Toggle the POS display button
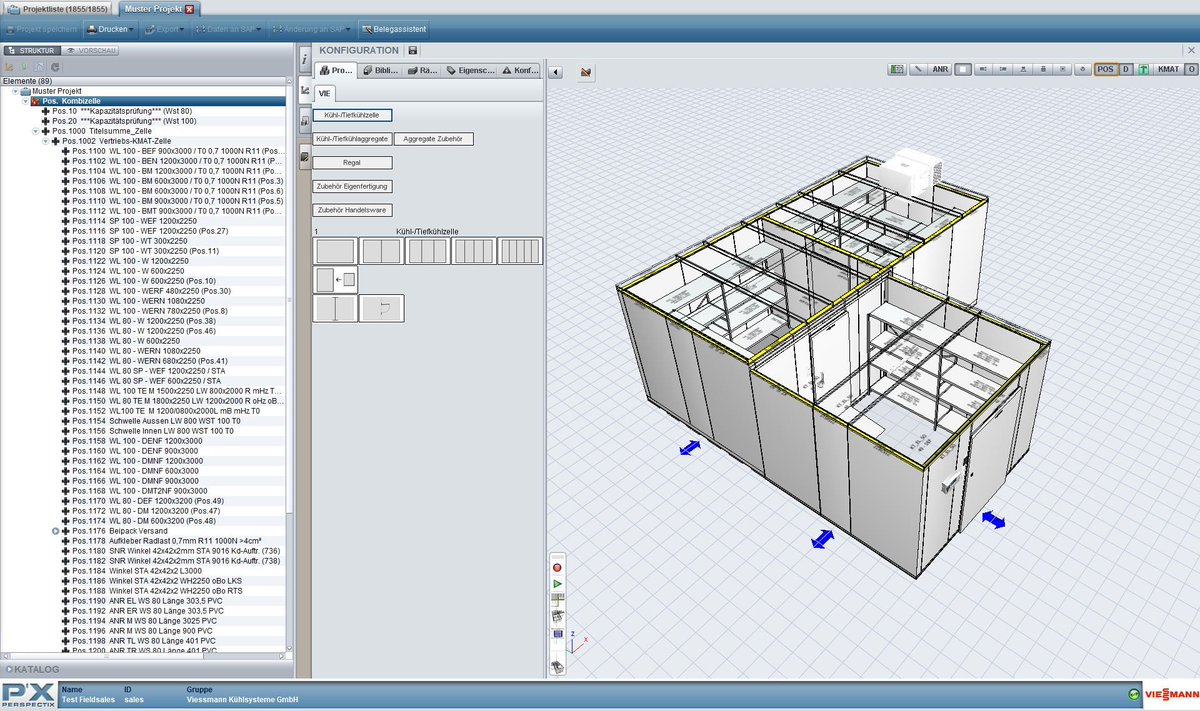The height and width of the screenshot is (711, 1200). point(1105,70)
